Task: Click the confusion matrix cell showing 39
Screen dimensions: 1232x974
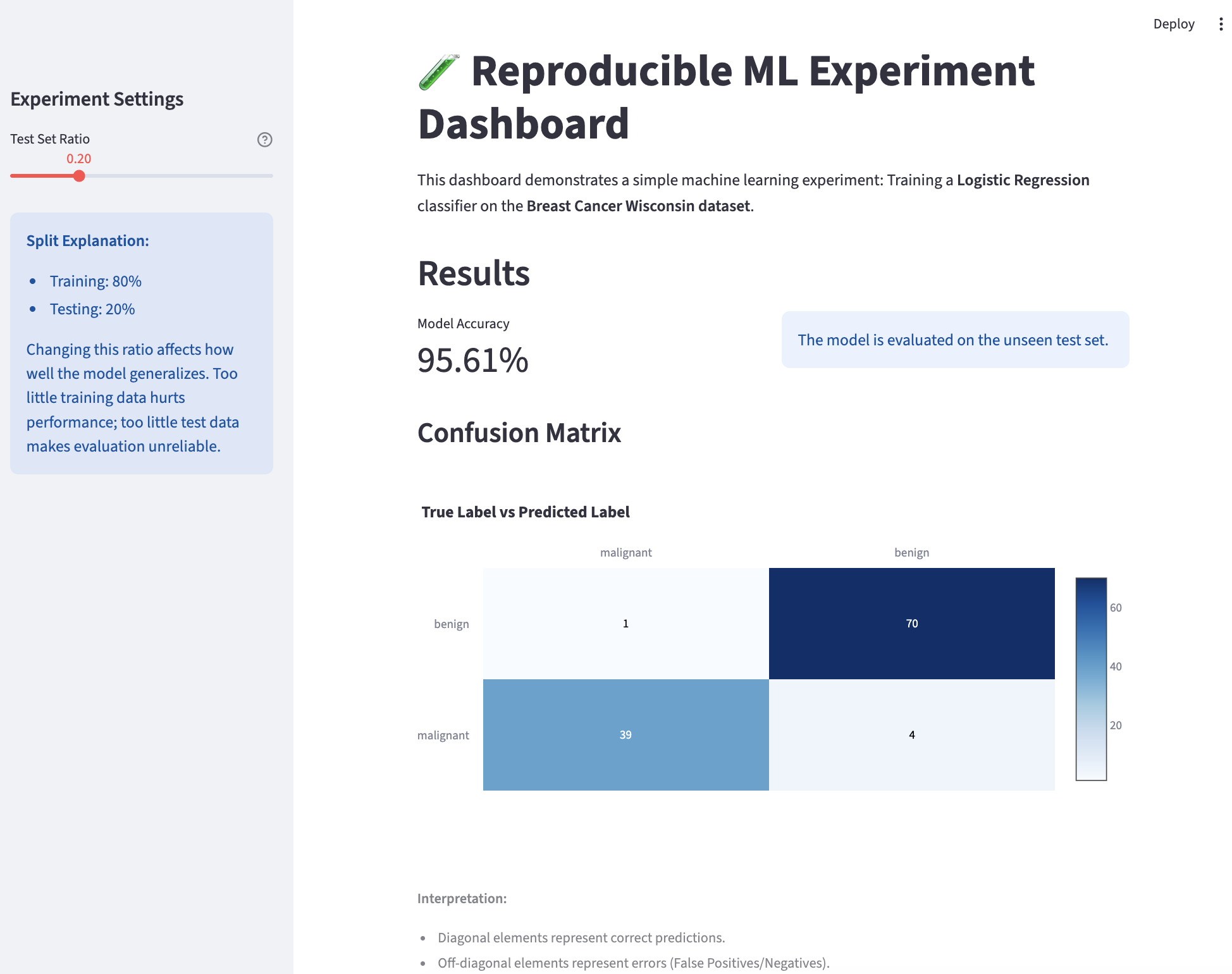Action: point(625,735)
